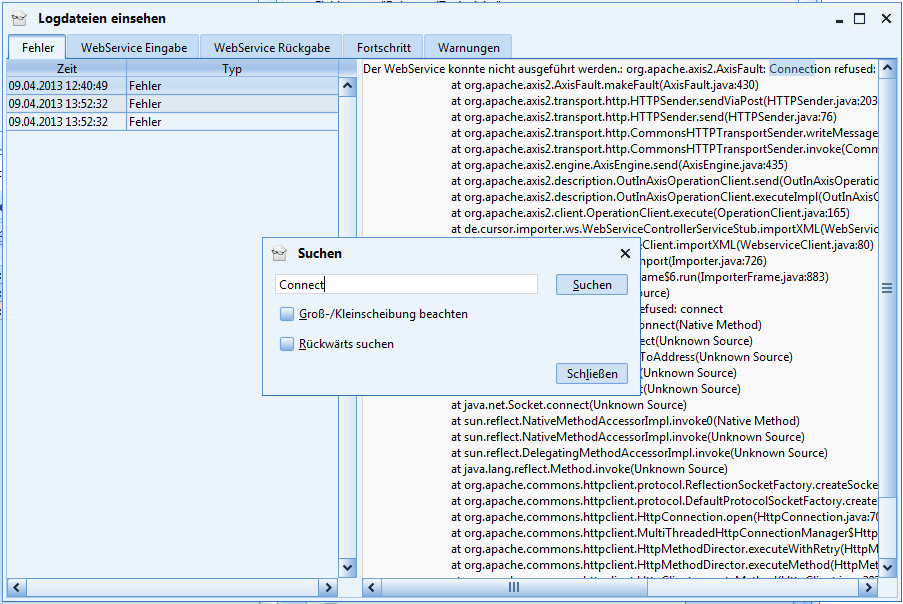Enable Groß-/Kleinschreibung beachten checkbox

[x=288, y=314]
